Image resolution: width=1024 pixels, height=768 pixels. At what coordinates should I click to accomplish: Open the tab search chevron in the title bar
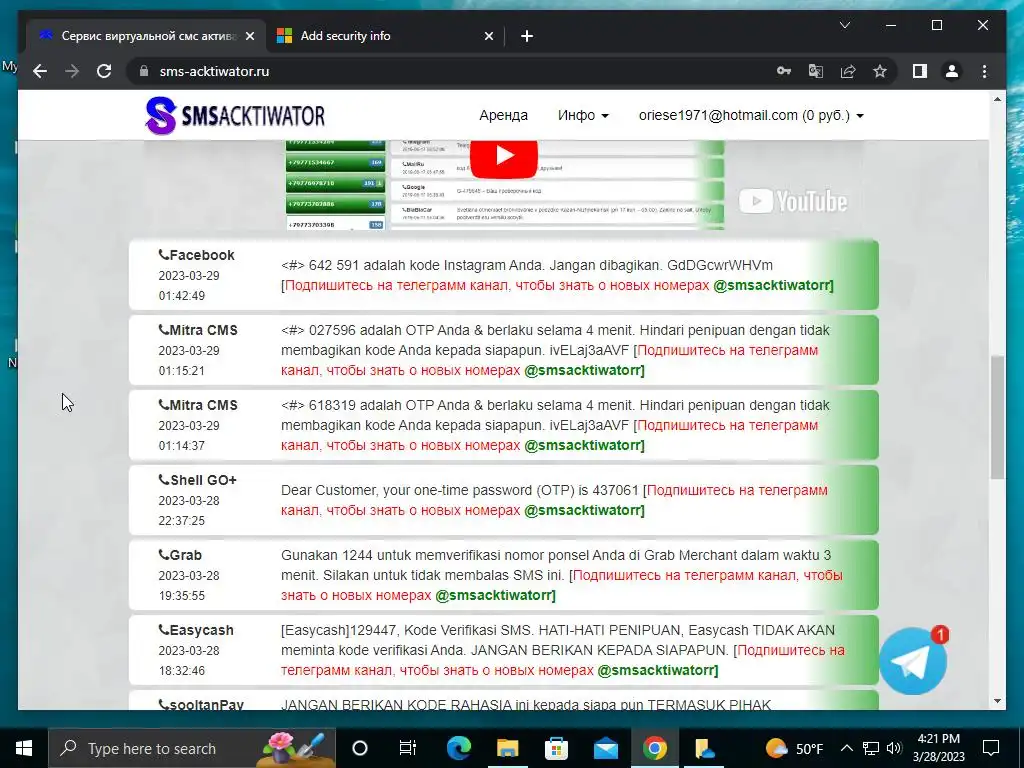coord(844,25)
